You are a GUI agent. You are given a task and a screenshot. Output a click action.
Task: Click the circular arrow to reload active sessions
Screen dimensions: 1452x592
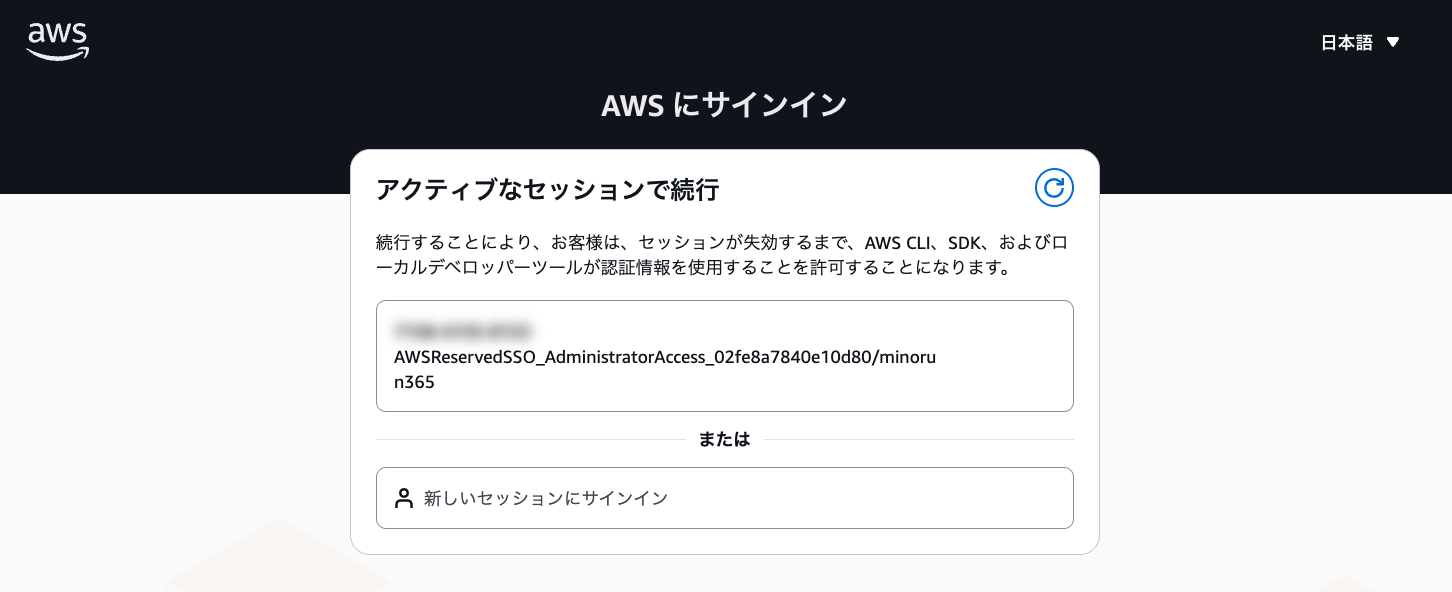click(1054, 187)
